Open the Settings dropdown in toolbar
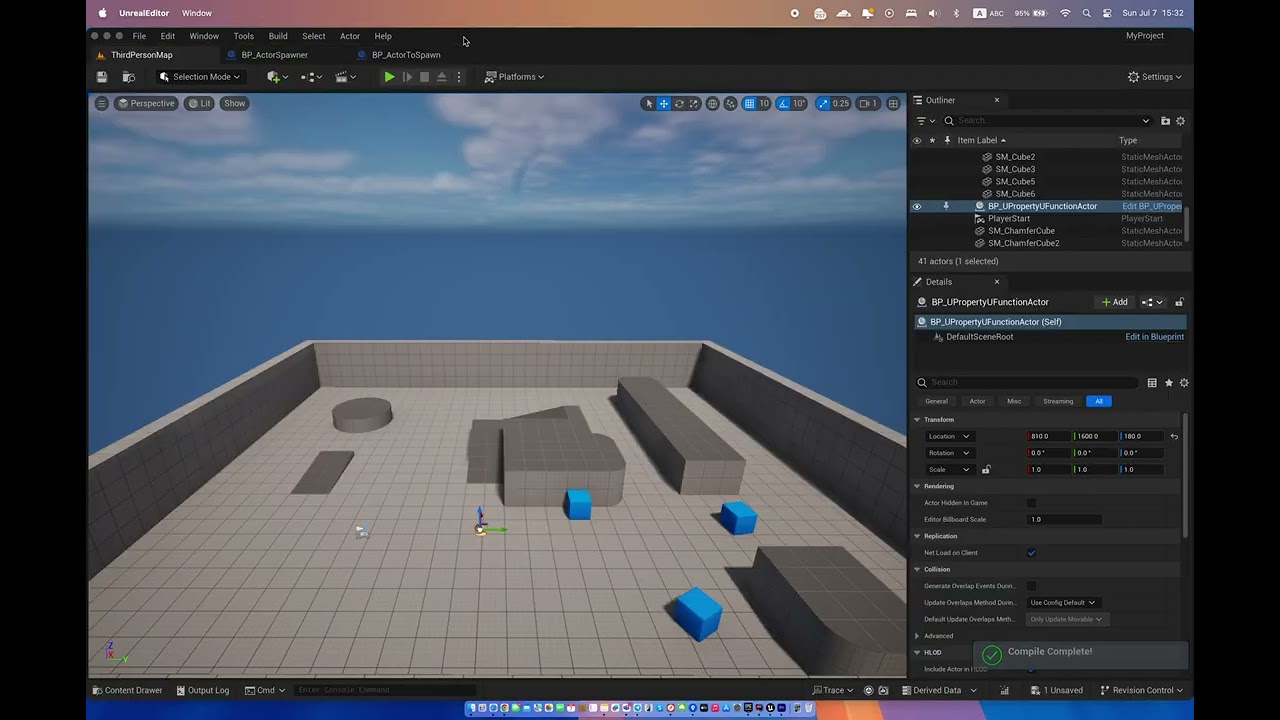The image size is (1280, 720). (x=1155, y=77)
